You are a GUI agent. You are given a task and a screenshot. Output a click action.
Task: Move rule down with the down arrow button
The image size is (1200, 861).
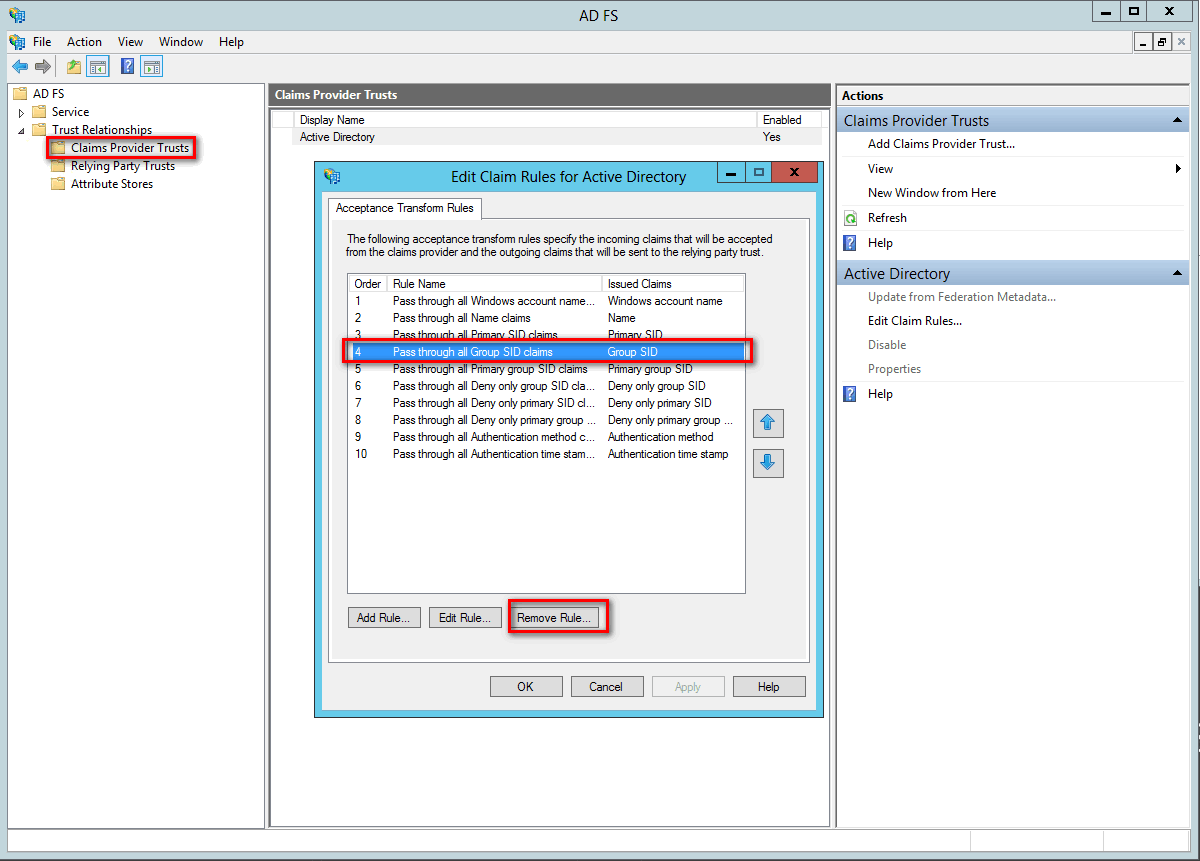tap(768, 463)
